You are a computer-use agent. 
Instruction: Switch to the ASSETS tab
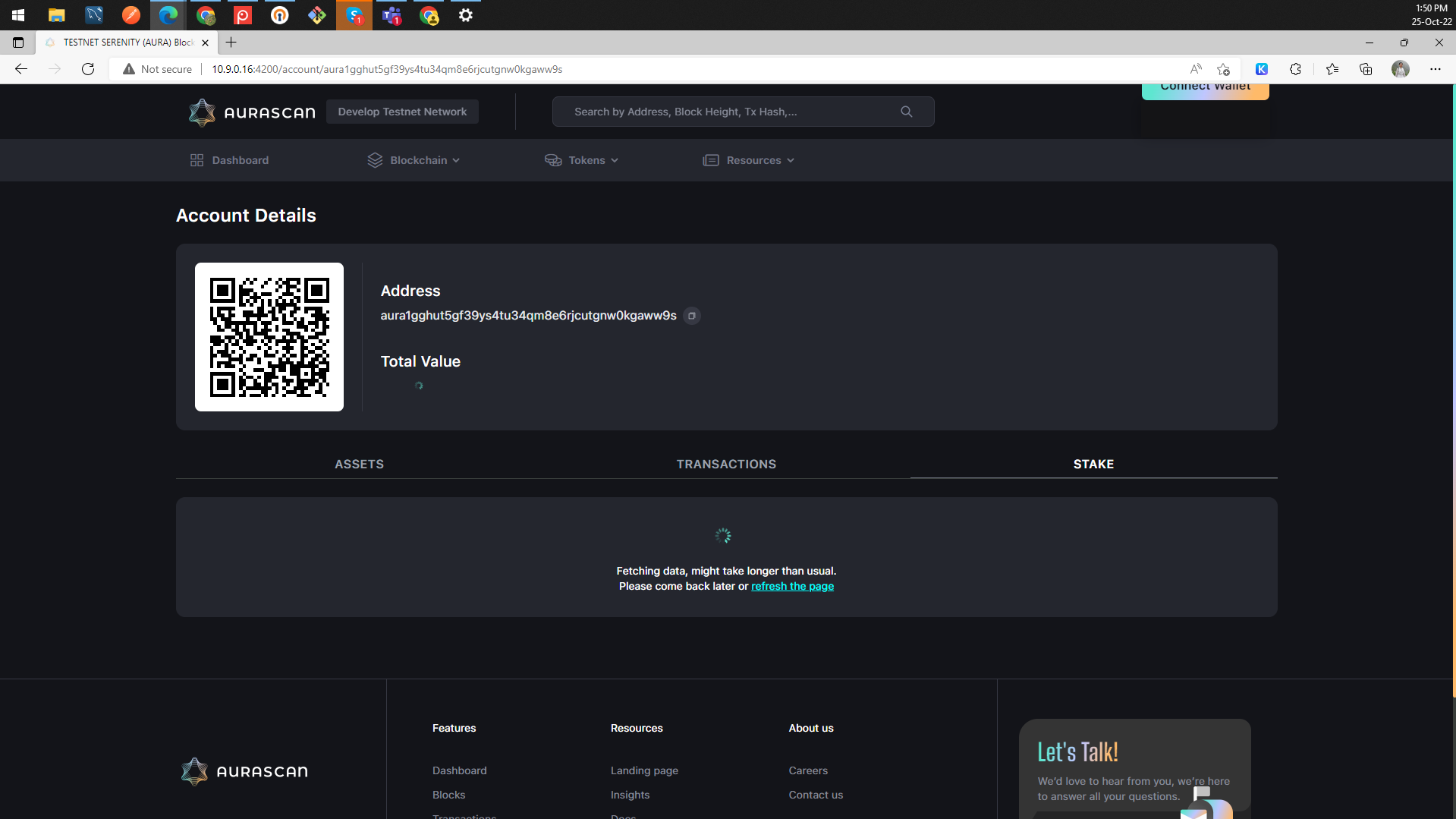359,464
